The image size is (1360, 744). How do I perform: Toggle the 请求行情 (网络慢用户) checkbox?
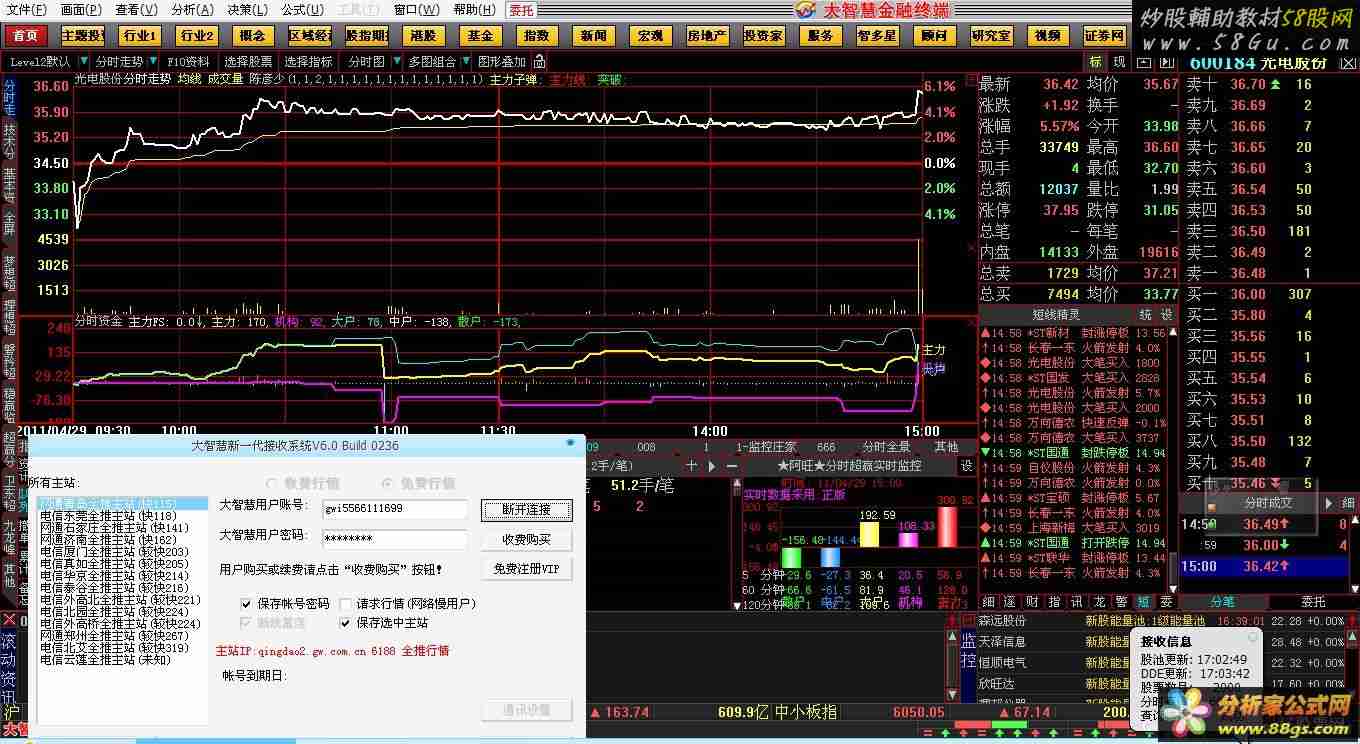(346, 604)
